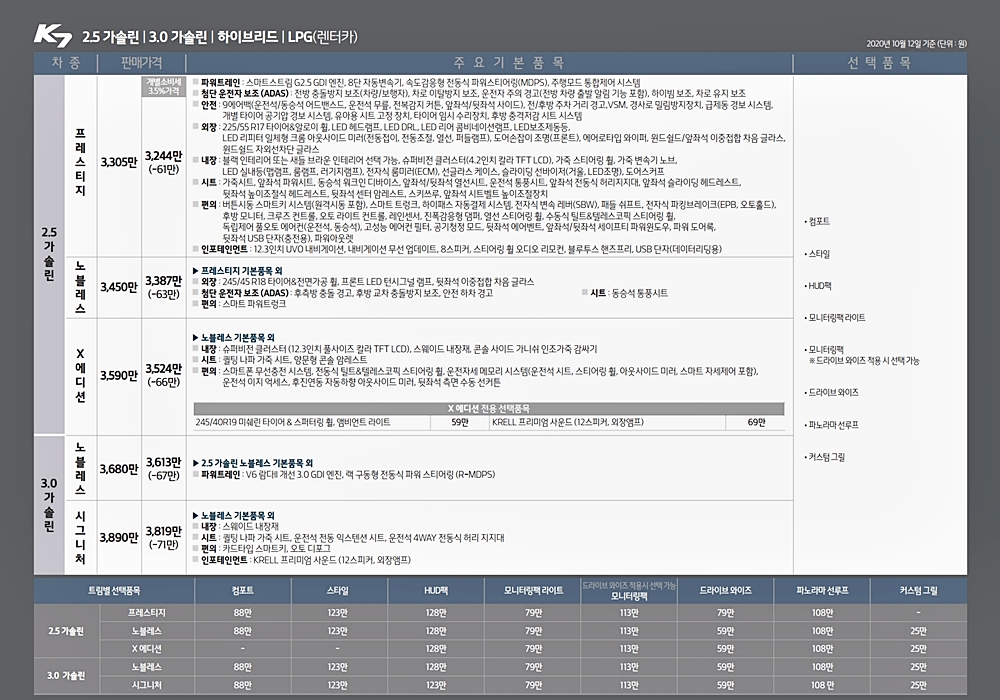The width and height of the screenshot is (1000, 700).
Task: Click the 시그니처 price 3,890만
Action: point(119,538)
